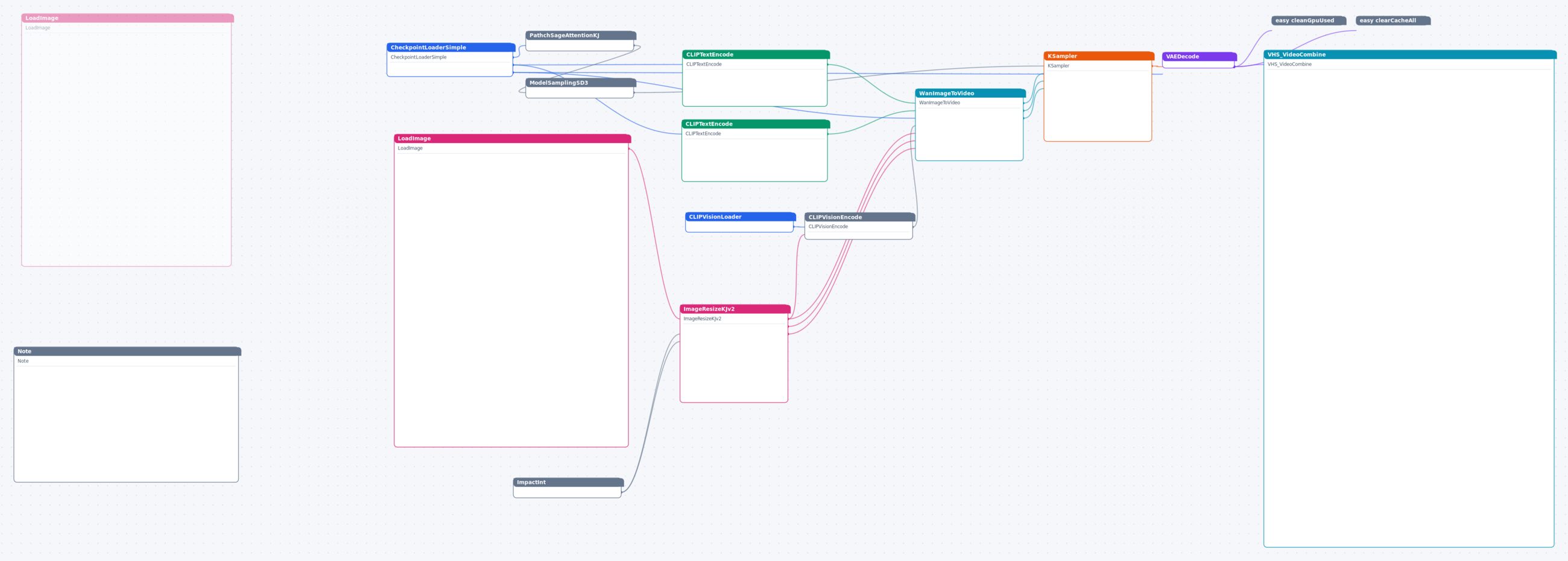The width and height of the screenshot is (1568, 561).
Task: Click the Note node title bar
Action: click(127, 352)
